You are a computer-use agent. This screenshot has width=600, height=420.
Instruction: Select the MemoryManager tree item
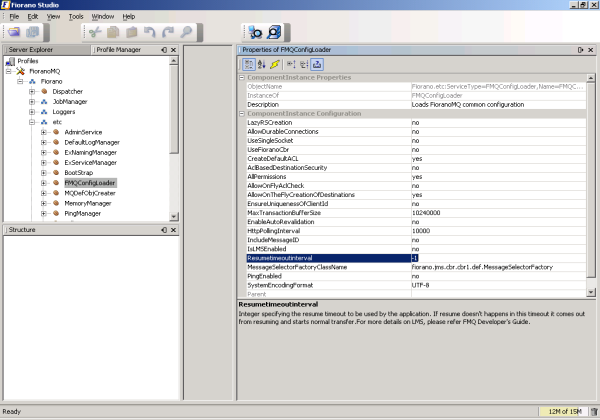(88, 203)
